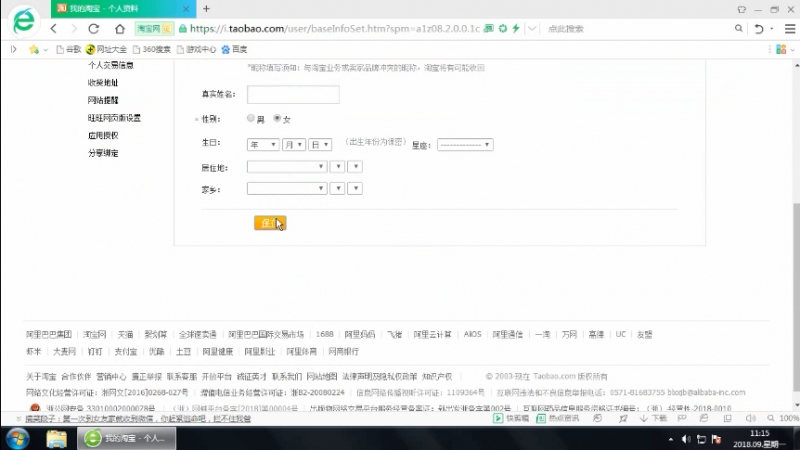Open 个人交易信息 in the left sidebar

pos(111,65)
